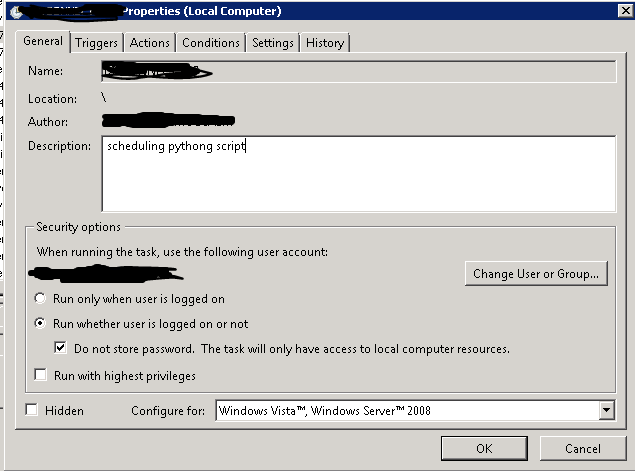
Task: Click the Task Scheduler icon in title bar
Action: pyautogui.click(x=17, y=11)
